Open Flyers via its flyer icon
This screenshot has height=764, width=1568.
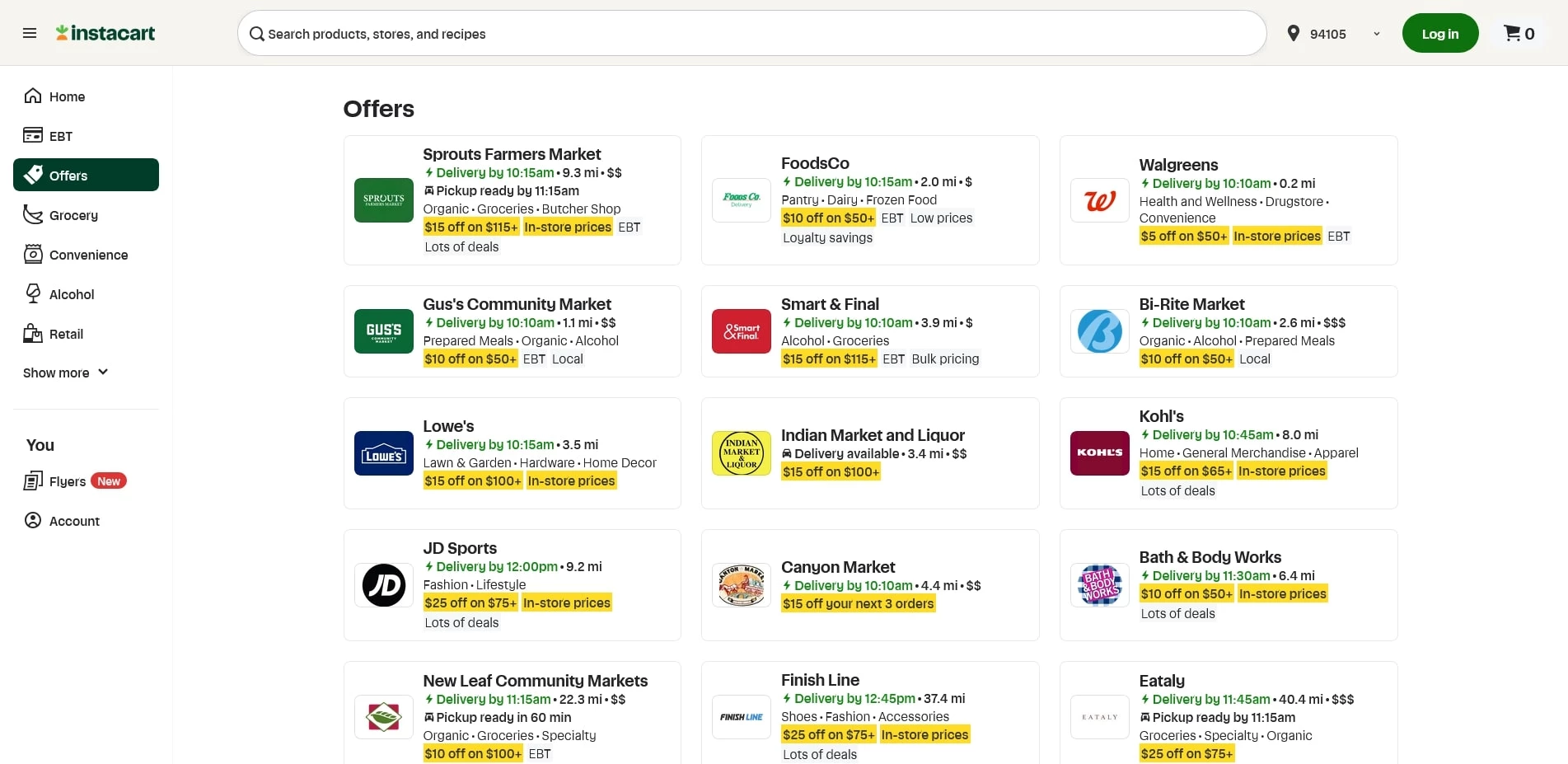point(33,480)
